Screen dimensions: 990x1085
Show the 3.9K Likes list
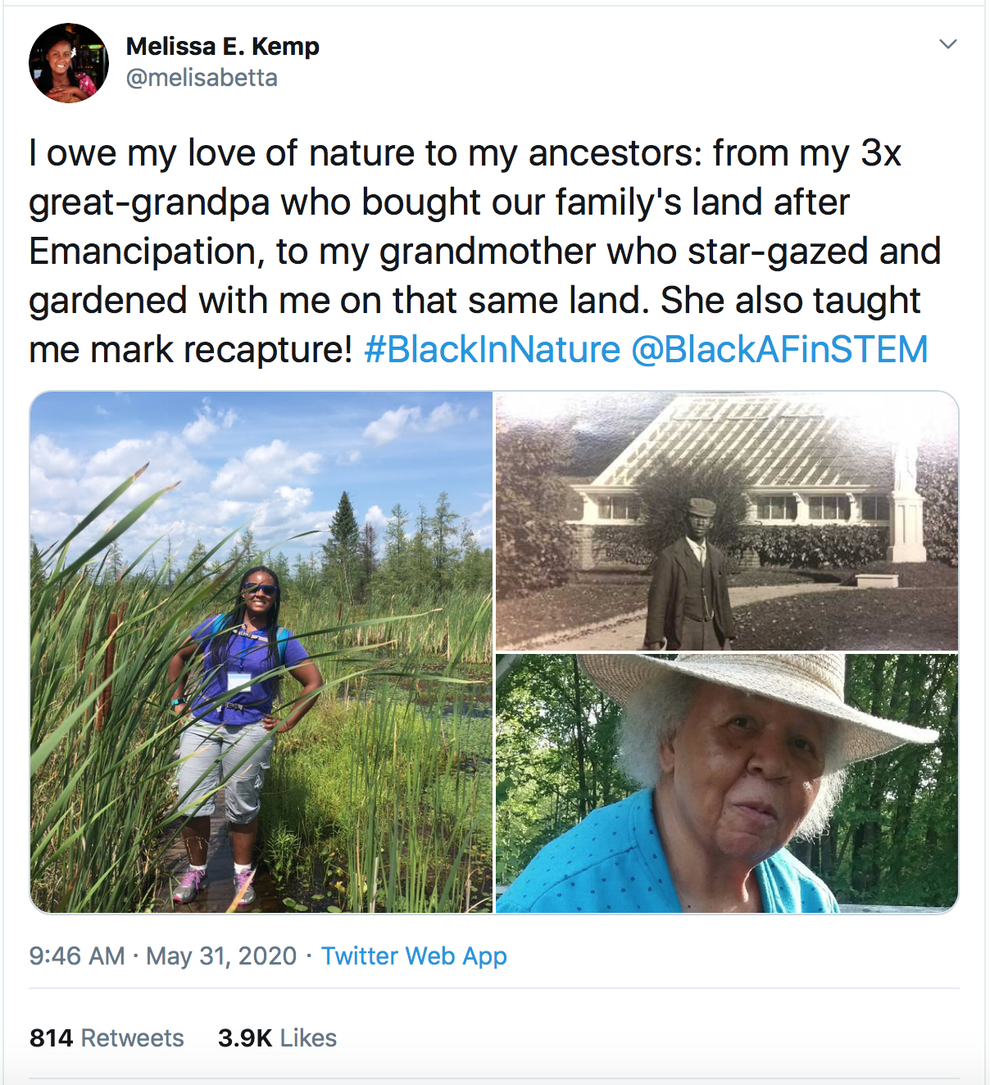click(275, 1038)
